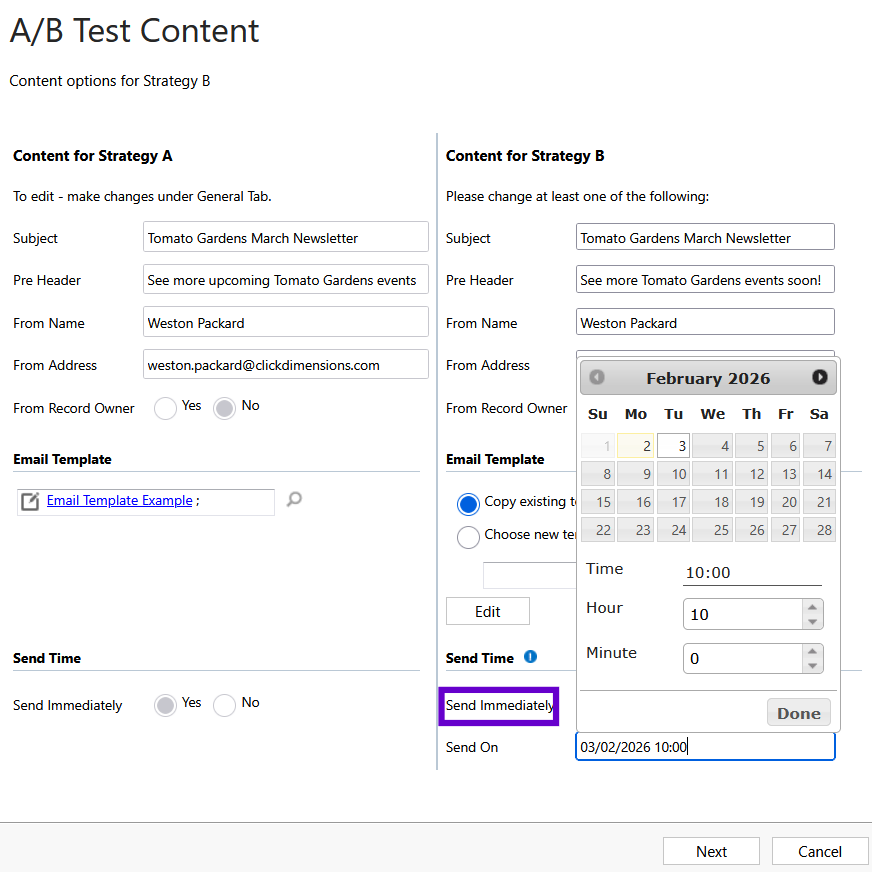The width and height of the screenshot is (872, 872).
Task: Click the Strategy B Subject field
Action: pyautogui.click(x=705, y=237)
